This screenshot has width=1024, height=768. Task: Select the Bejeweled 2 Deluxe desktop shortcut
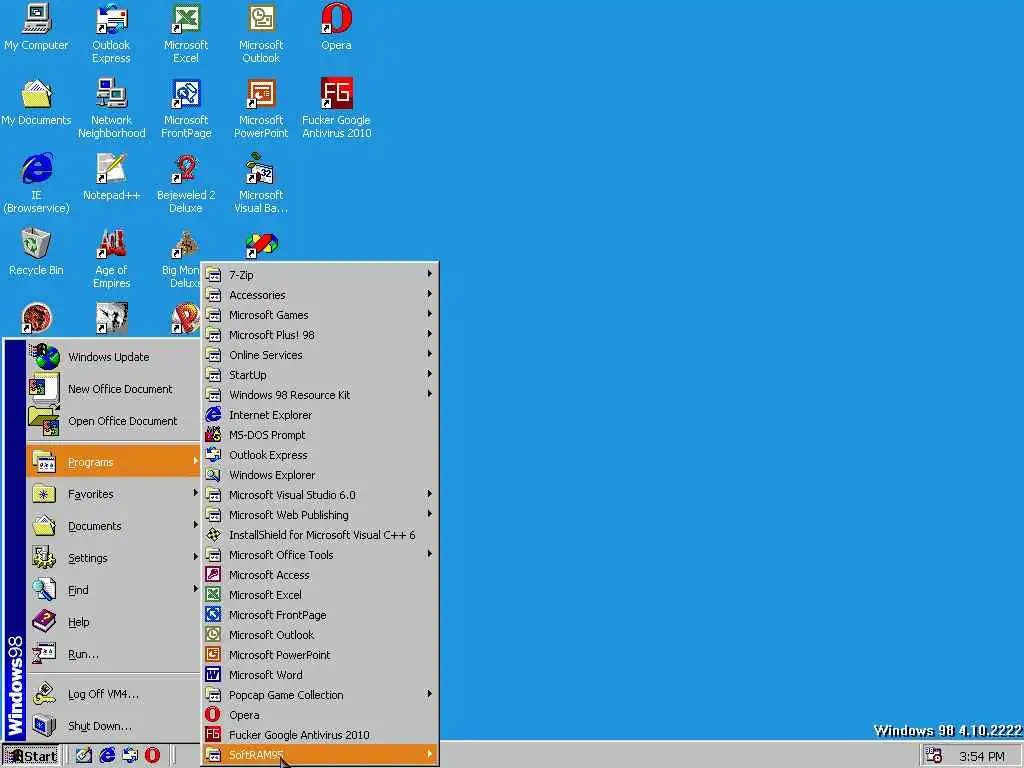pyautogui.click(x=186, y=184)
